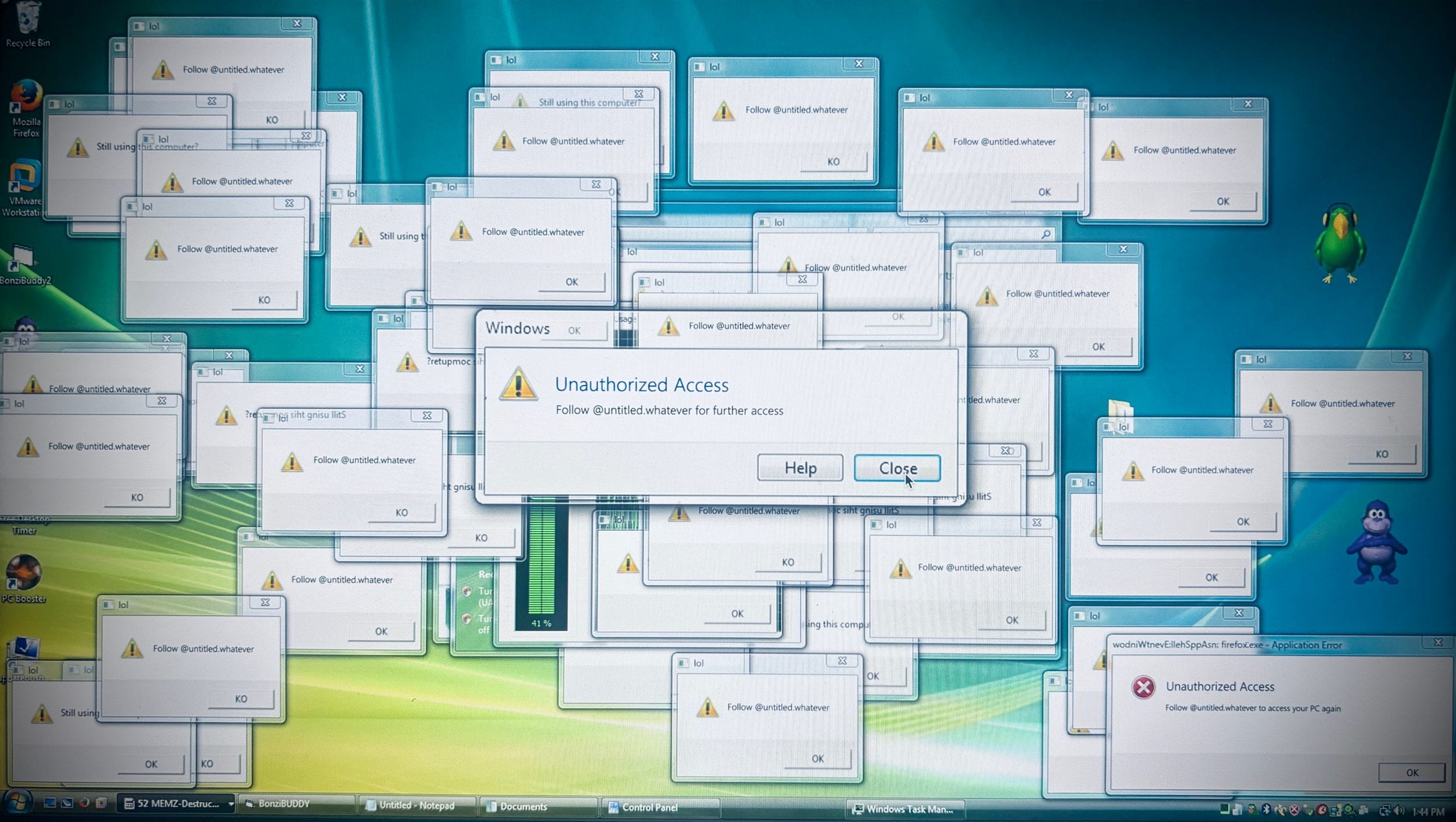Expand the 52 MEMZ-Destruc taskbar group arrow
Screen dimensions: 1456x822
[231, 804]
